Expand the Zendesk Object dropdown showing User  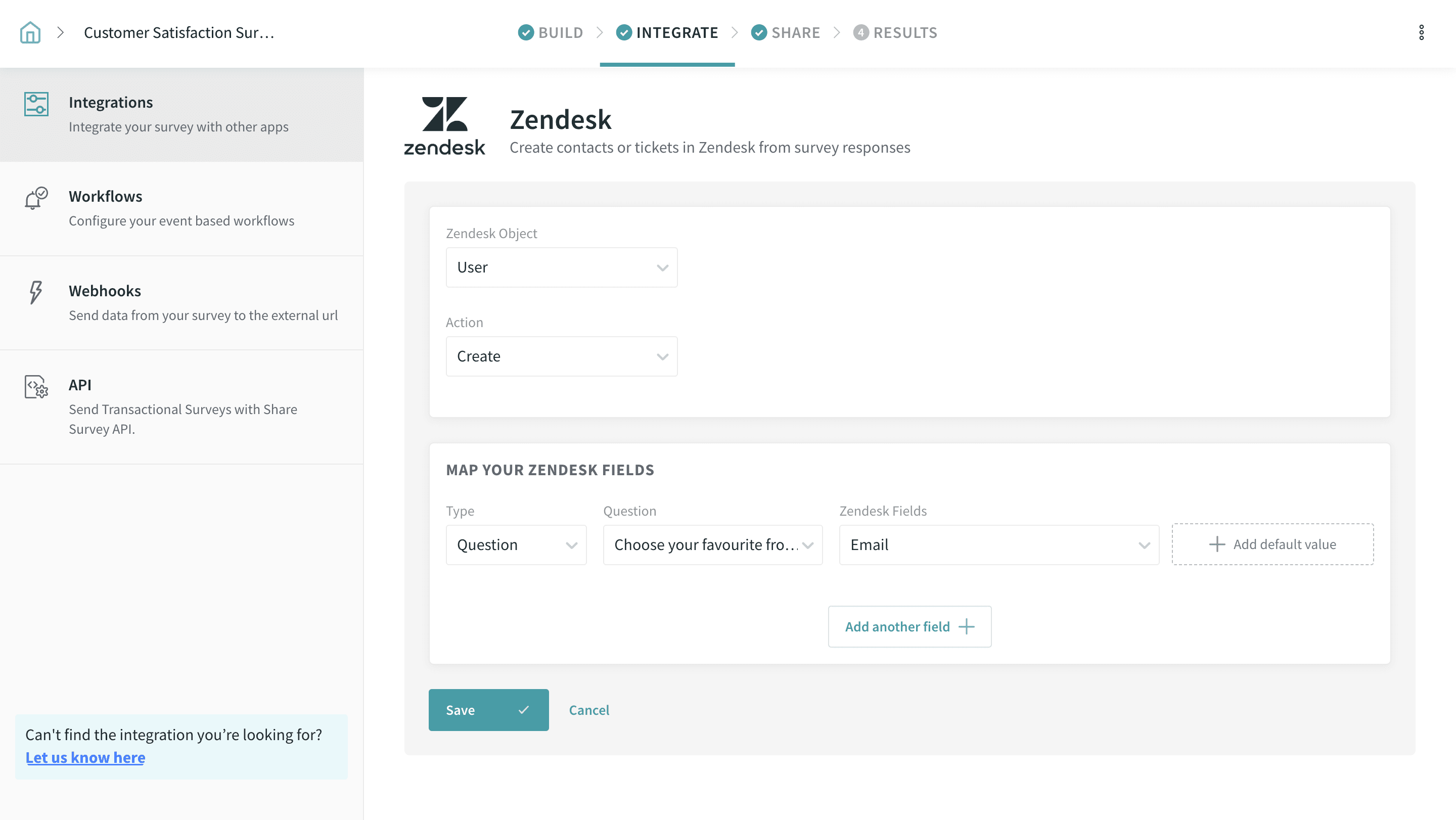[561, 267]
